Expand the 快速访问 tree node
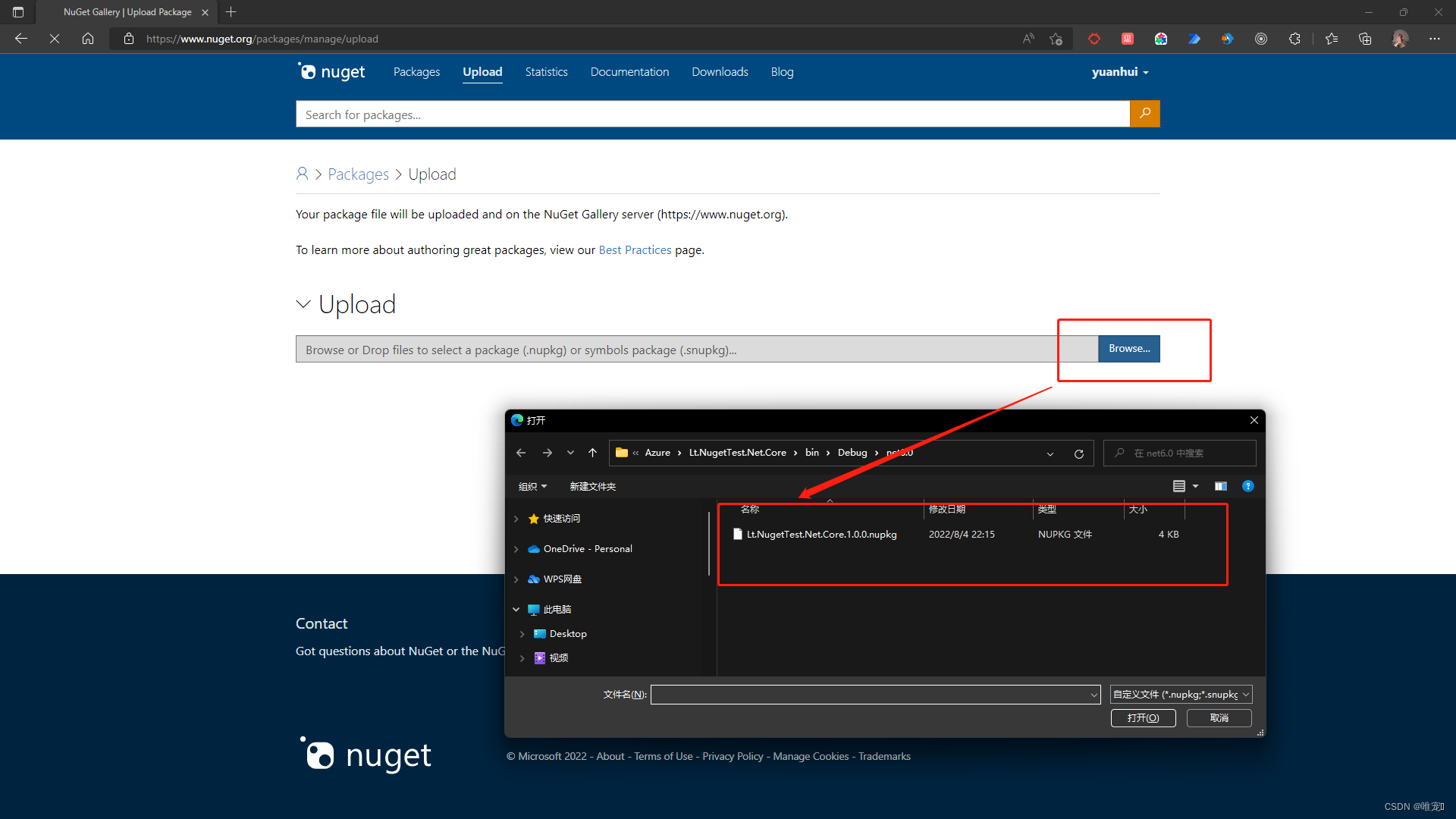1456x819 pixels. [516, 519]
